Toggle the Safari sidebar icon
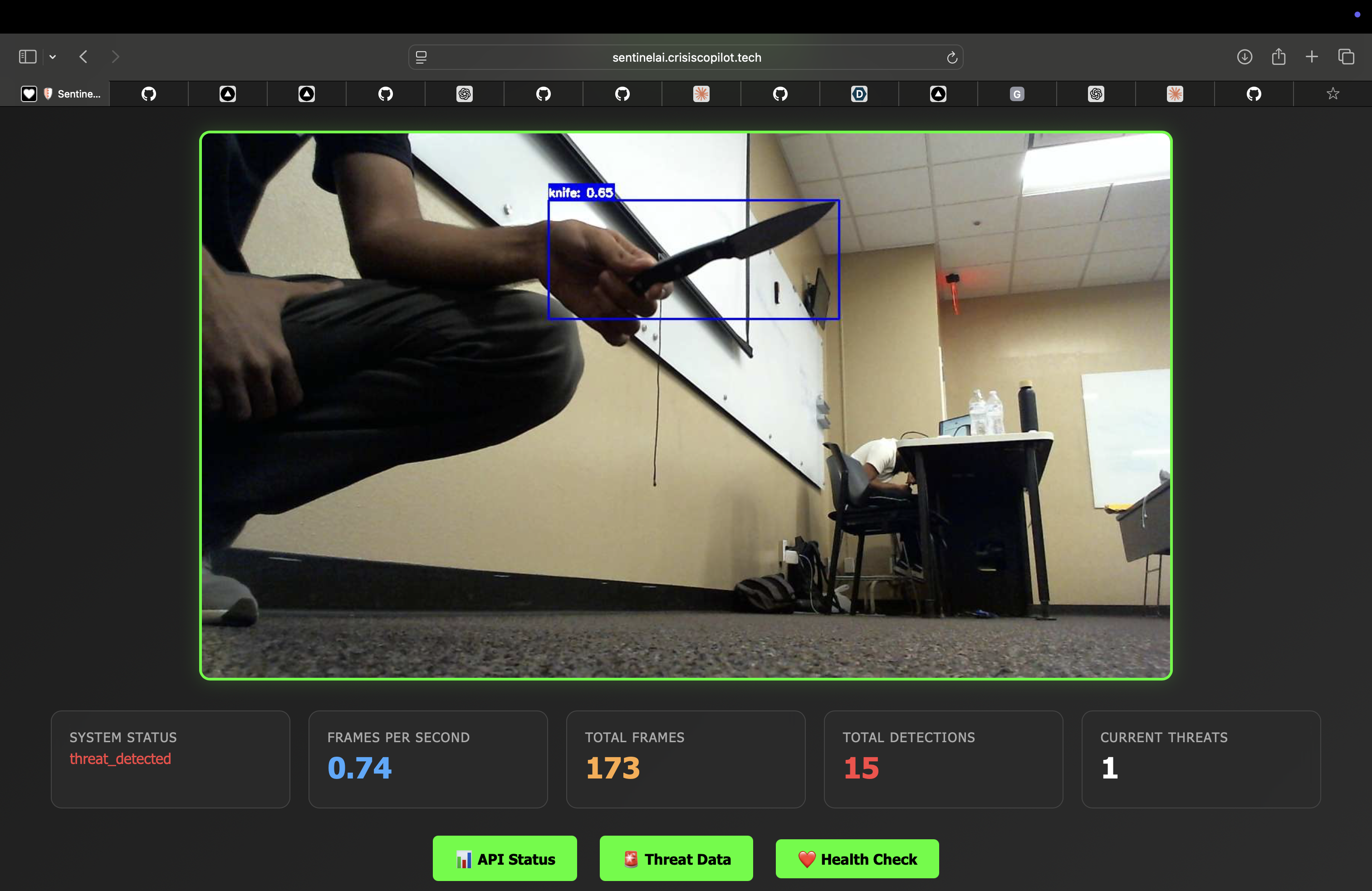 [27, 56]
